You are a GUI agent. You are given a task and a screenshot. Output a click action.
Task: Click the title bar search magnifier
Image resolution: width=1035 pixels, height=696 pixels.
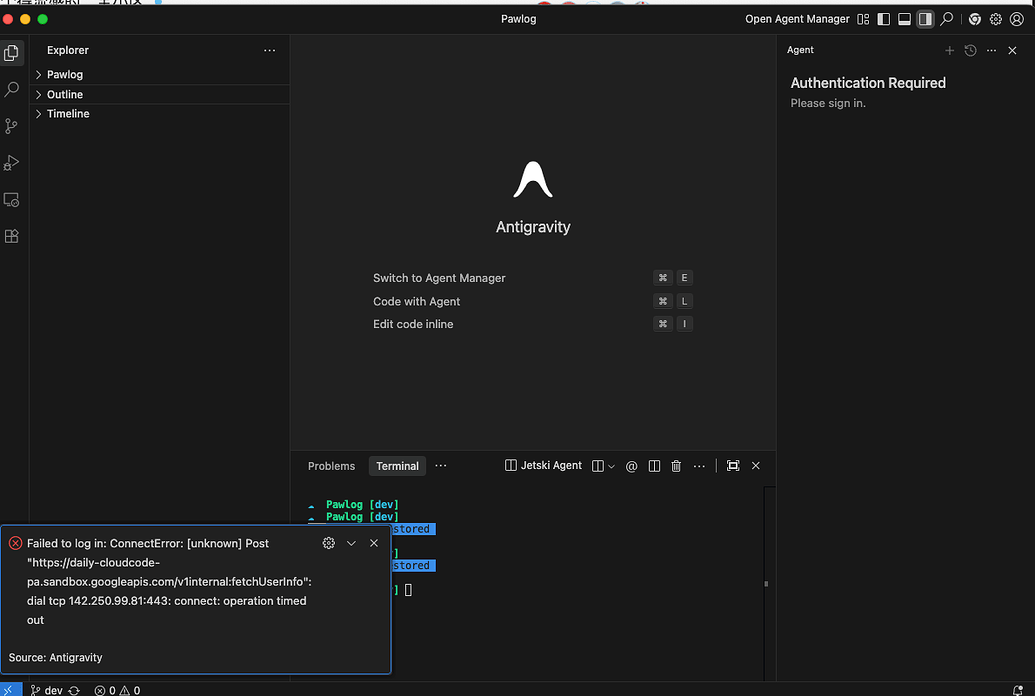pos(947,19)
